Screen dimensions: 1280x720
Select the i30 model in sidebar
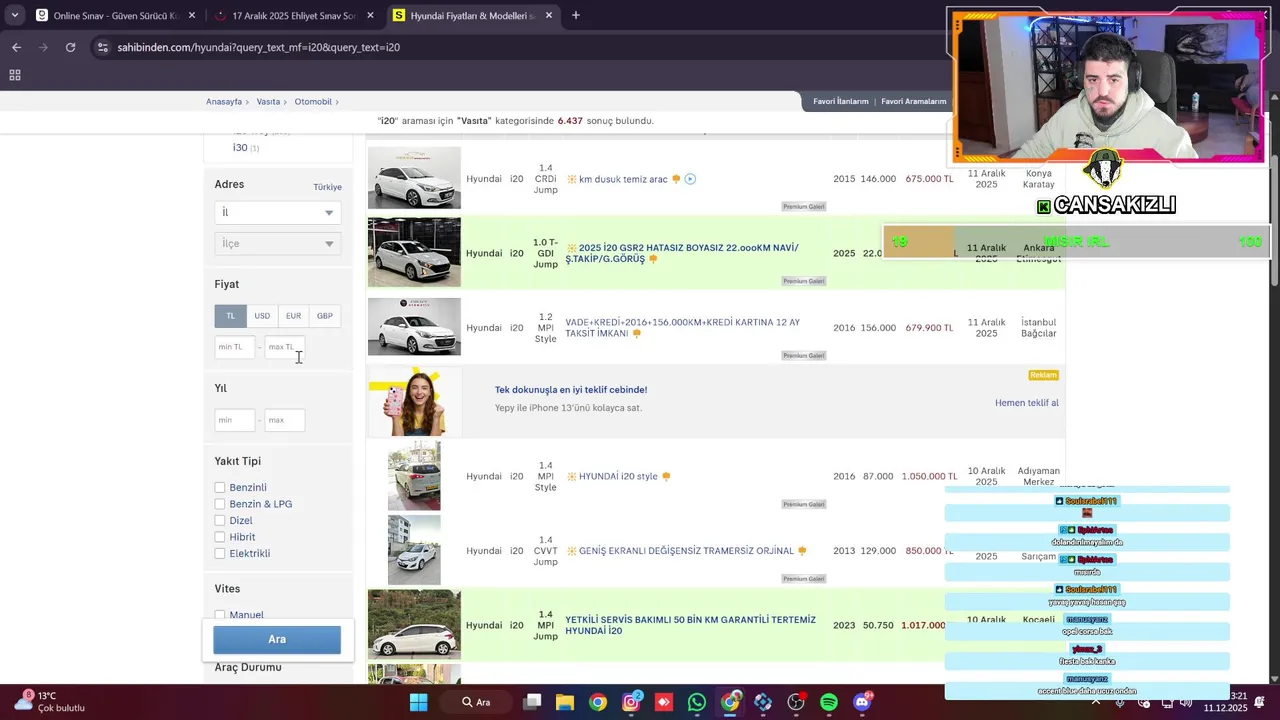(x=240, y=147)
